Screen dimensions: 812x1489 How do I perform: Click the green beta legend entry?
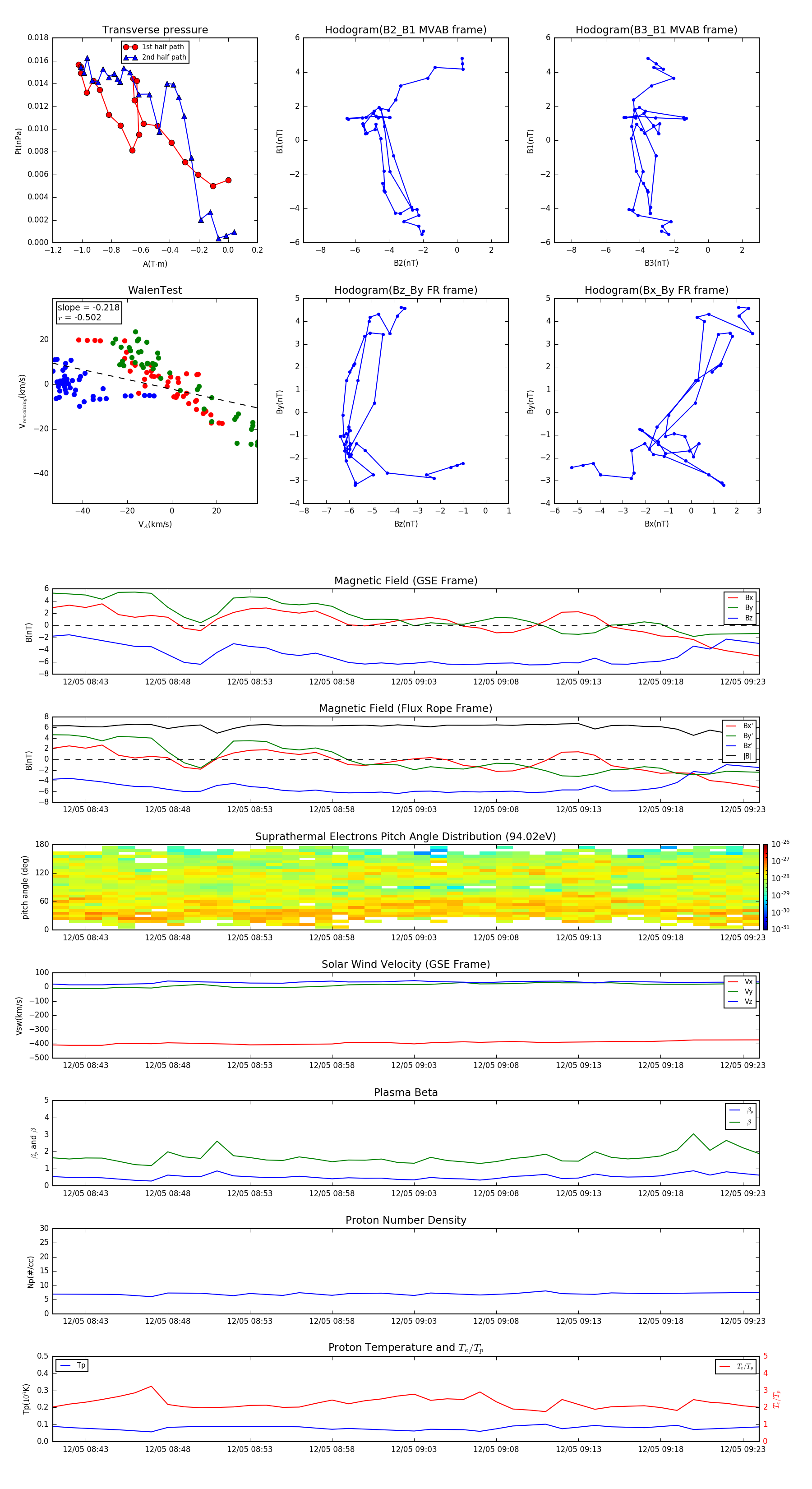742,1122
